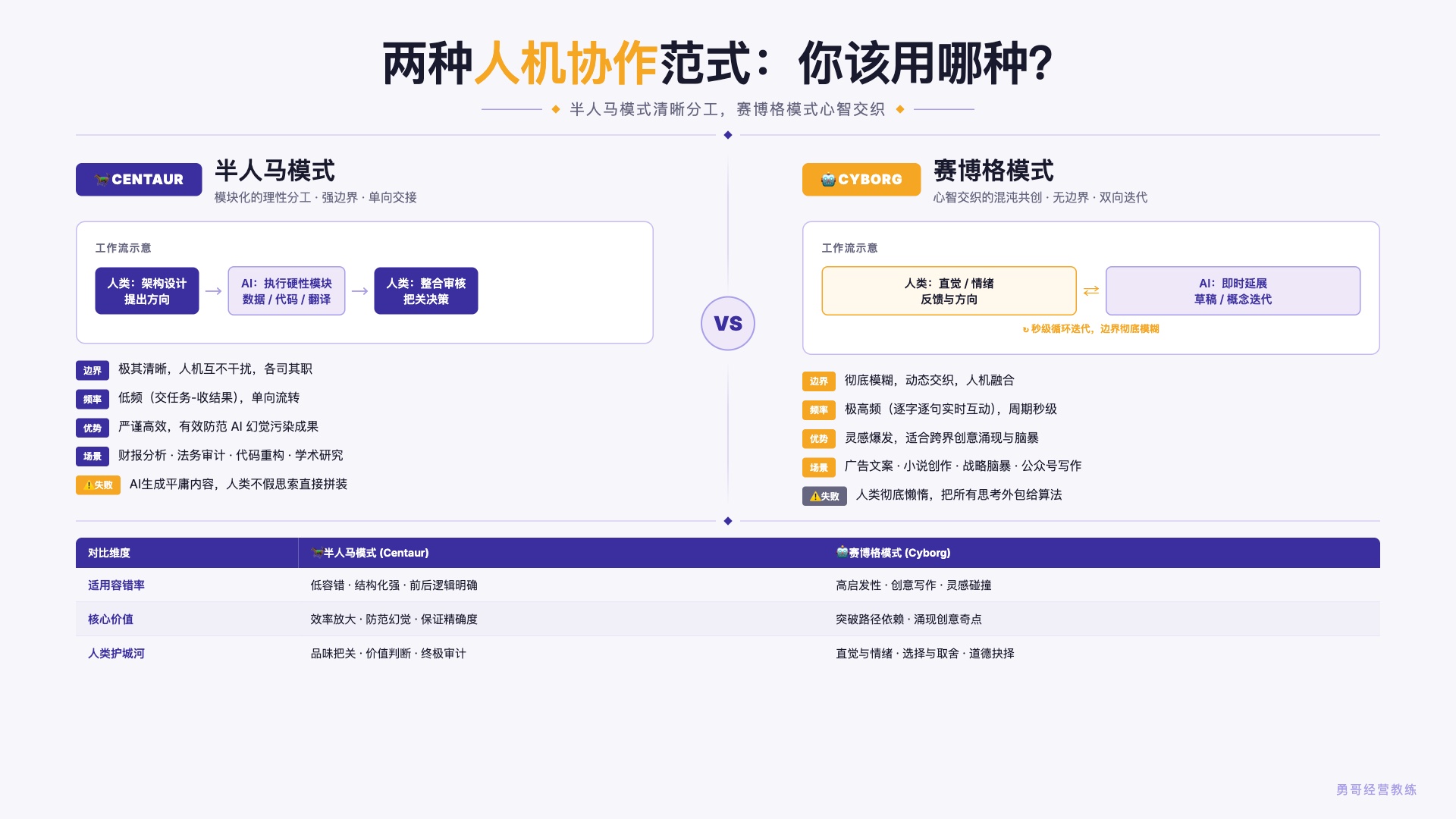Click the 赛博格模式 heading

pos(993,171)
